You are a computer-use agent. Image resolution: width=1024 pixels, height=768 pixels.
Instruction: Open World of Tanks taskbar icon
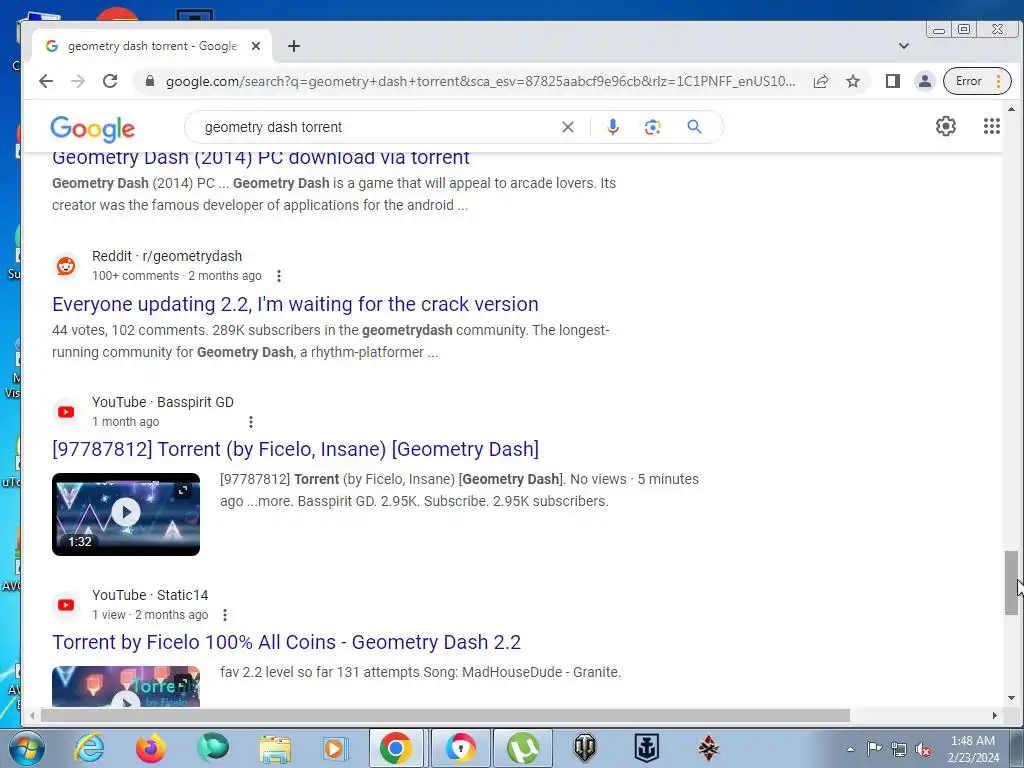(x=584, y=748)
